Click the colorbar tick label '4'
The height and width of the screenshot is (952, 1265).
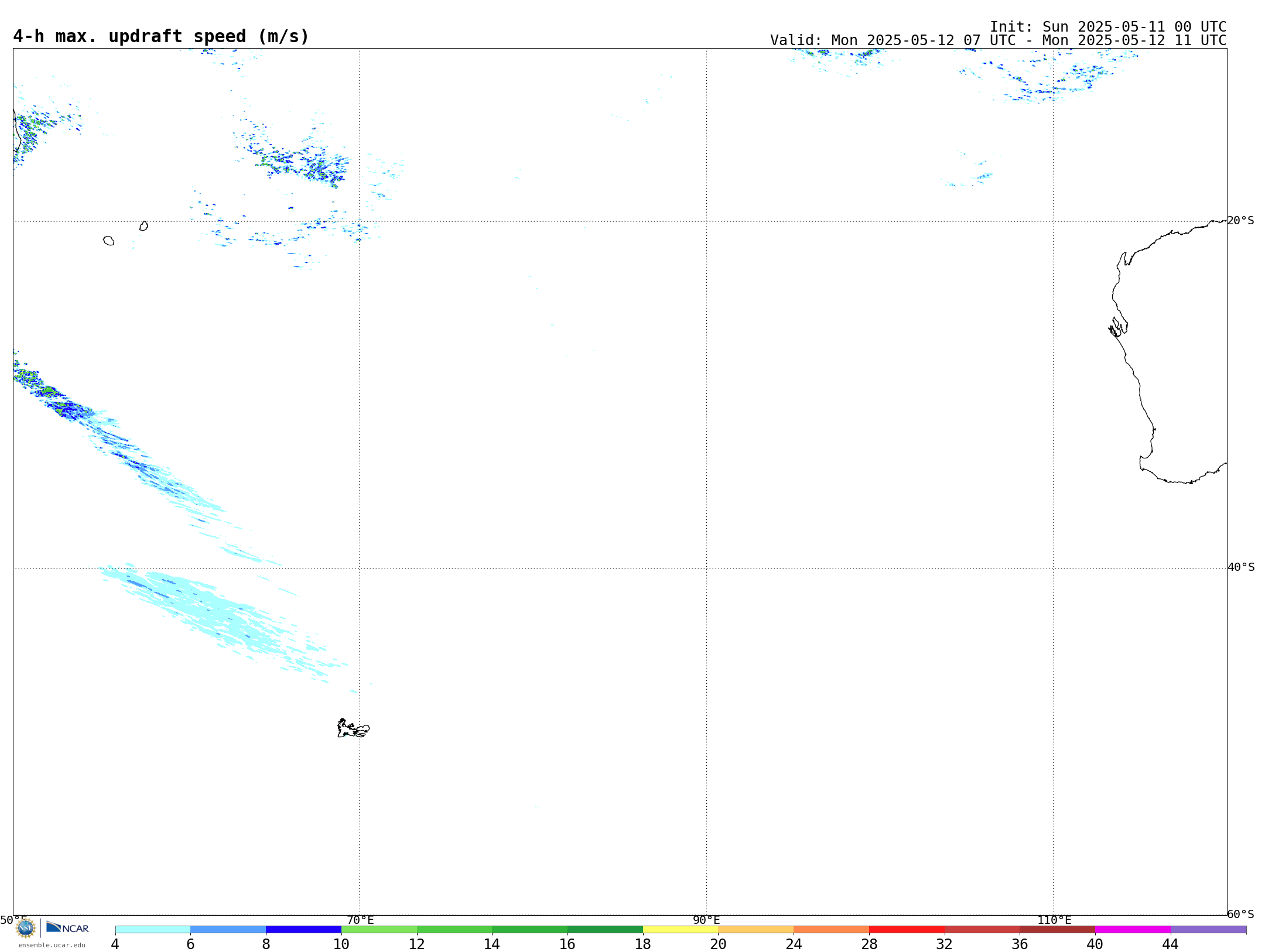tap(115, 944)
